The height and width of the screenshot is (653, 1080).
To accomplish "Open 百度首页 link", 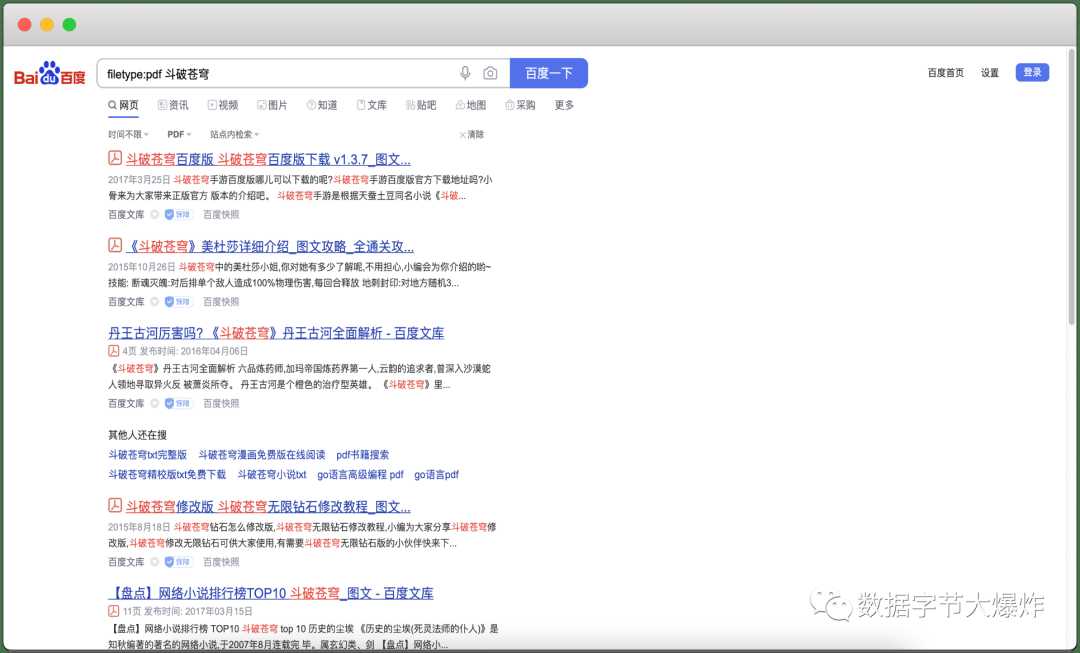I will coord(945,72).
